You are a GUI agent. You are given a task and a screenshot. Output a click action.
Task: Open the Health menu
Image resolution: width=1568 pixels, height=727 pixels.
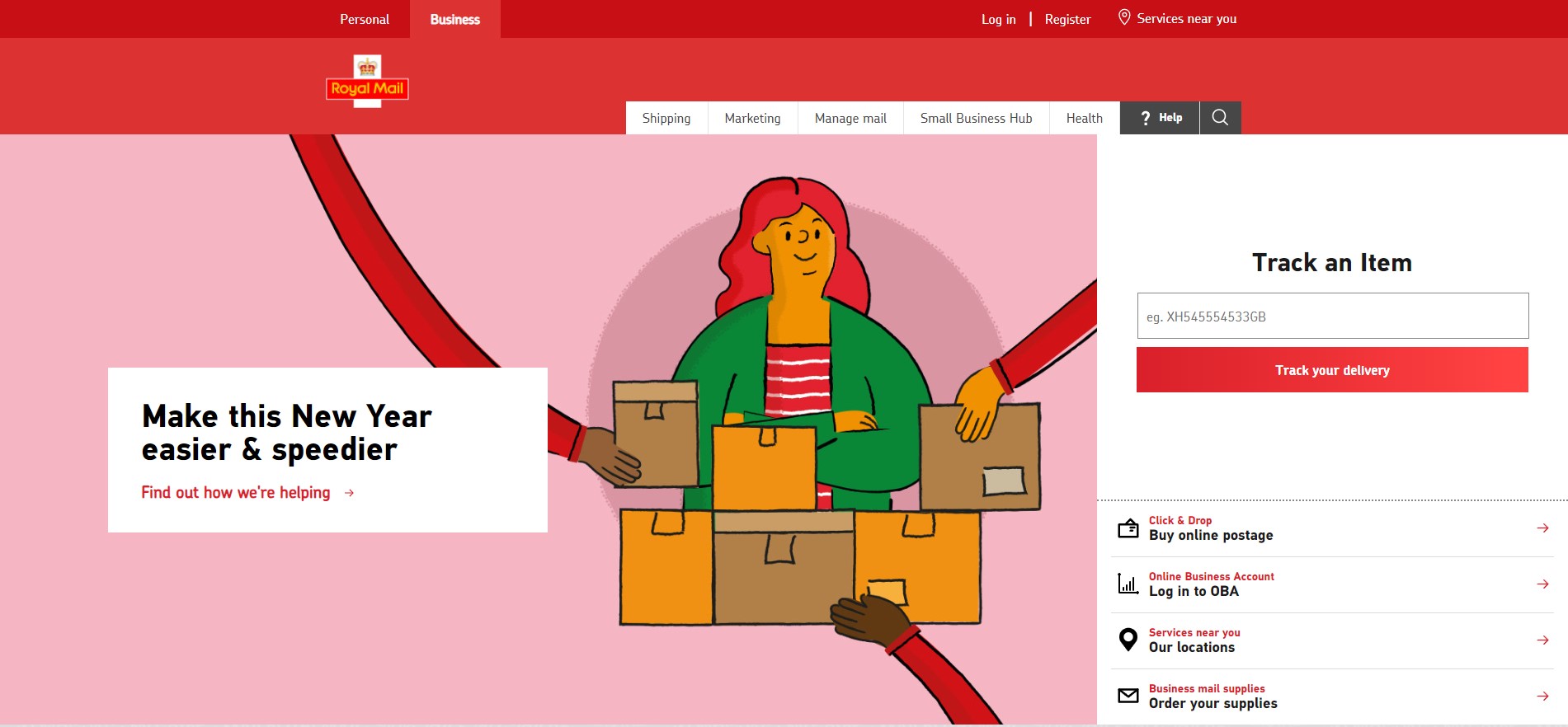[1084, 118]
